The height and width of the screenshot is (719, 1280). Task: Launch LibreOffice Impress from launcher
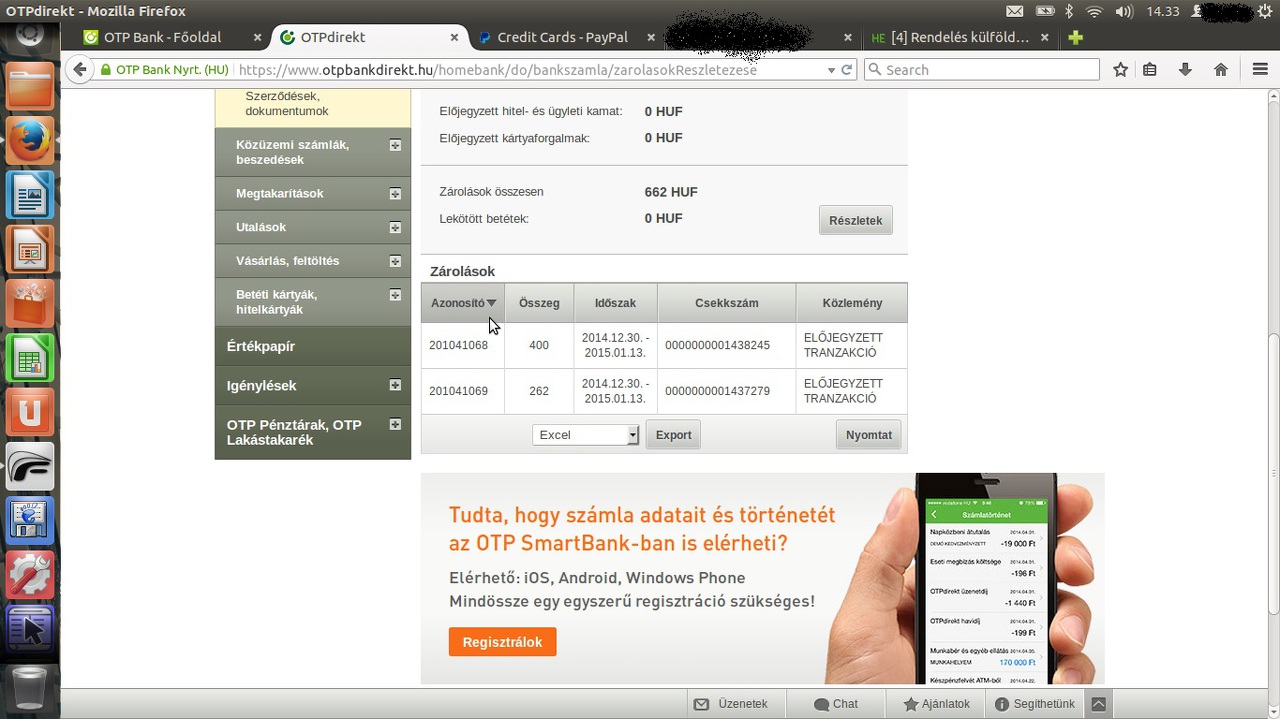coord(30,249)
